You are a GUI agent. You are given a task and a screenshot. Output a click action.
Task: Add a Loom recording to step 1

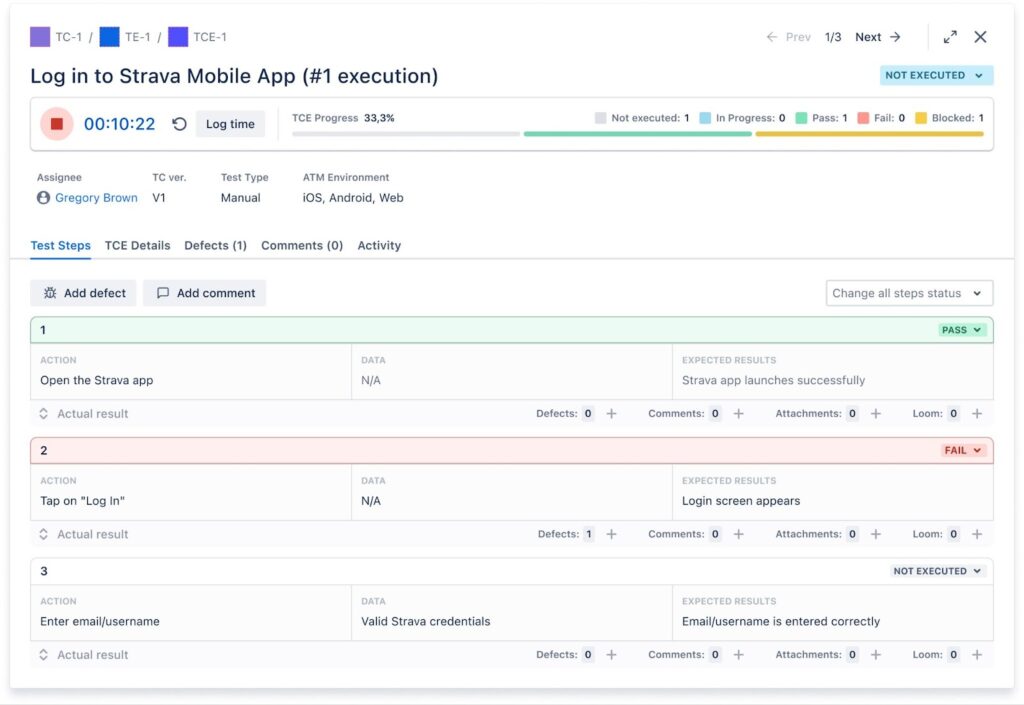click(x=978, y=412)
